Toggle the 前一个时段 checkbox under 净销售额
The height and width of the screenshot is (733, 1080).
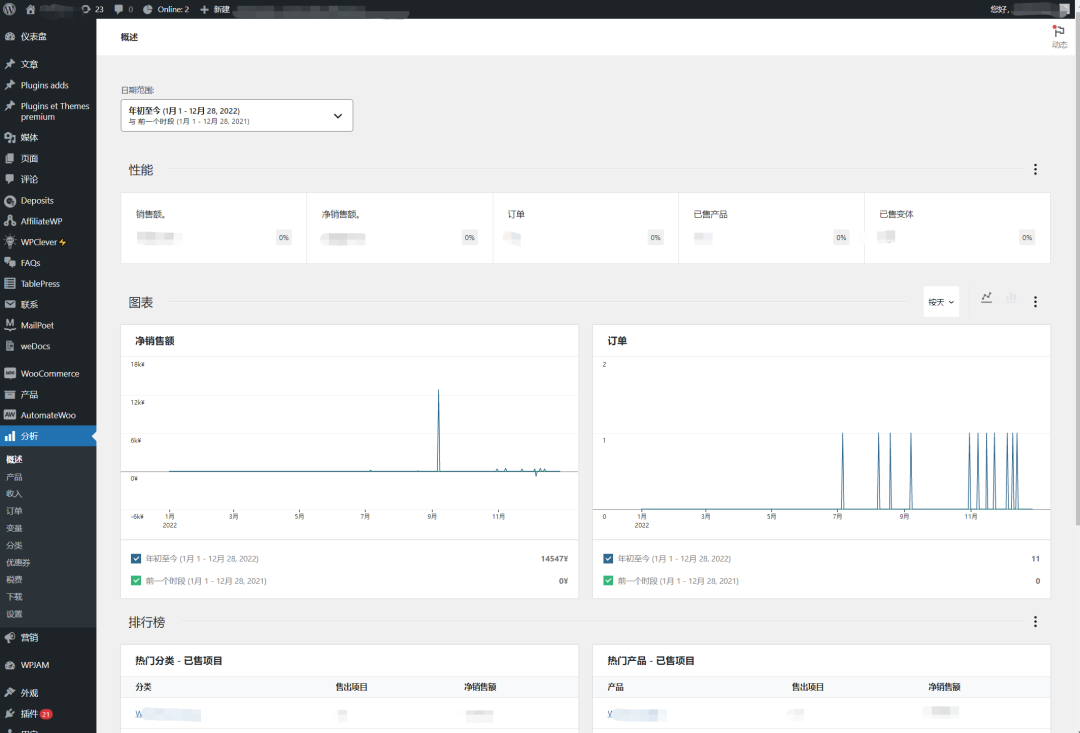pyautogui.click(x=136, y=580)
